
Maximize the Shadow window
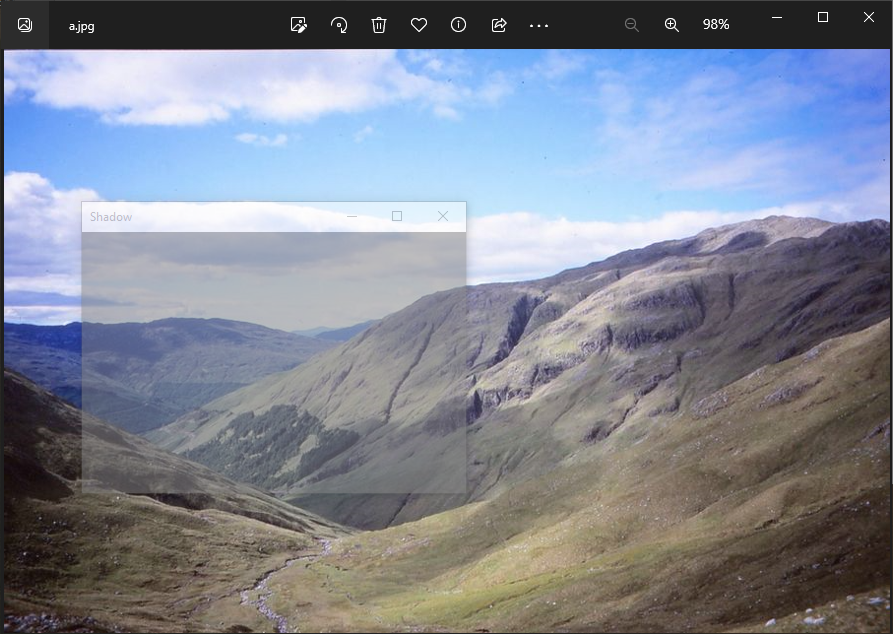pyautogui.click(x=397, y=216)
